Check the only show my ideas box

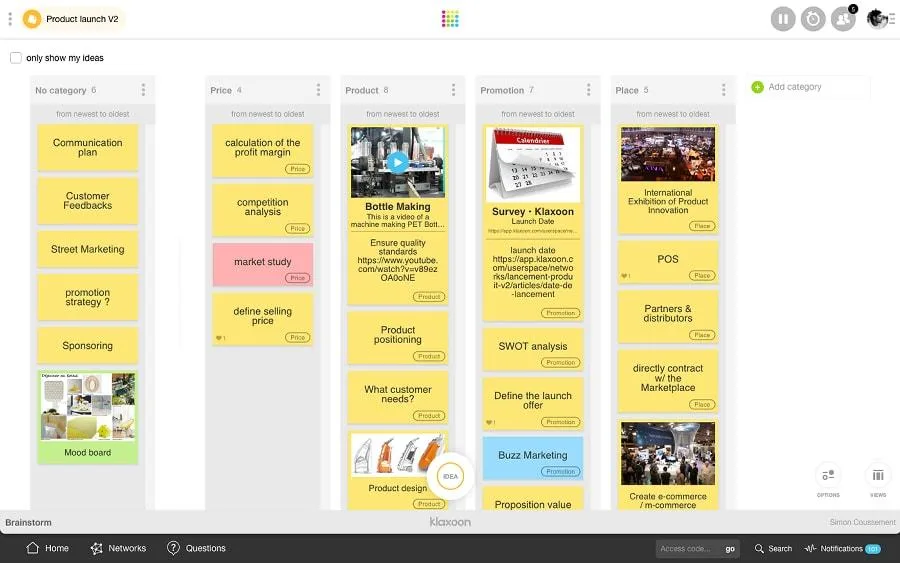(16, 58)
